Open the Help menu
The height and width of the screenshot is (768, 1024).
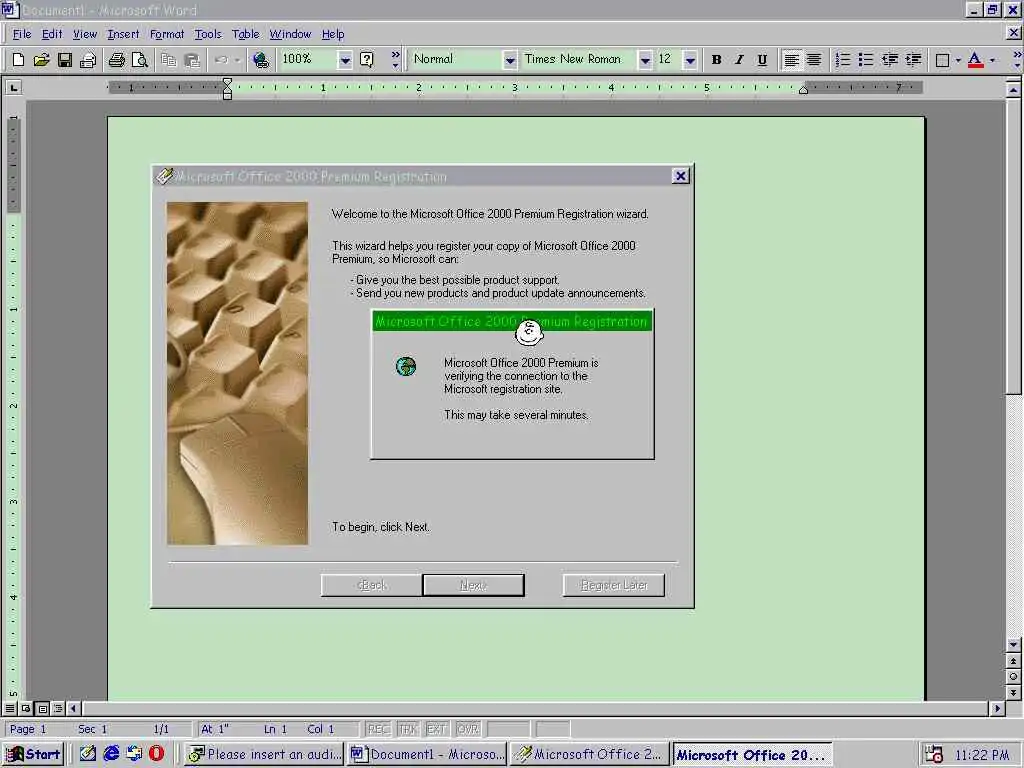pos(332,34)
